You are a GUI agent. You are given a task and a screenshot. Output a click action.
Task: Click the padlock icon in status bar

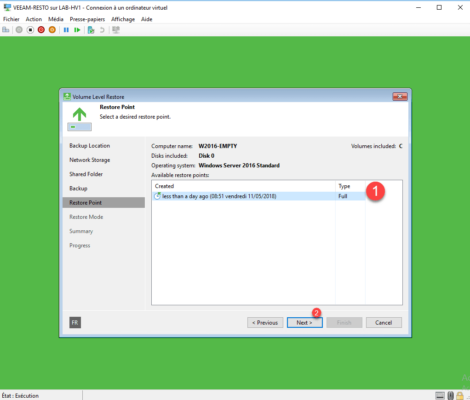coord(460,396)
